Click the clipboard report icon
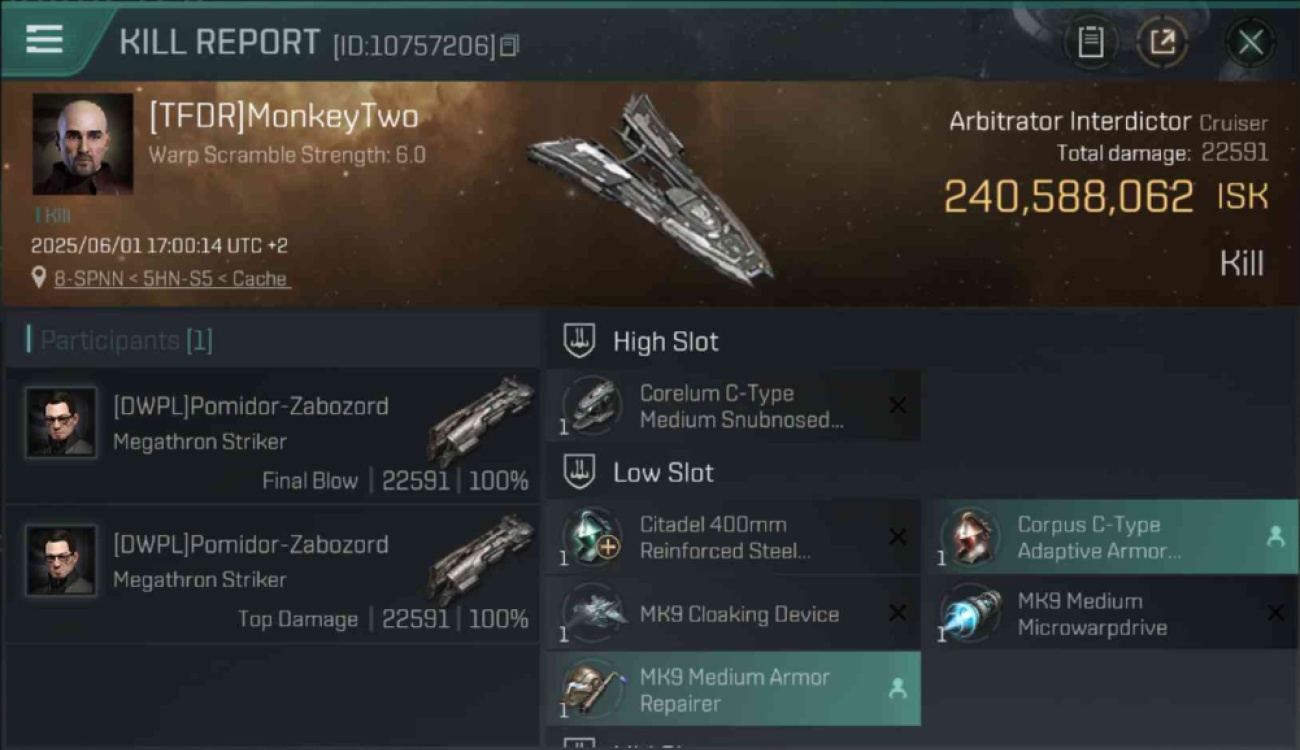The width and height of the screenshot is (1300, 750). (x=1090, y=42)
